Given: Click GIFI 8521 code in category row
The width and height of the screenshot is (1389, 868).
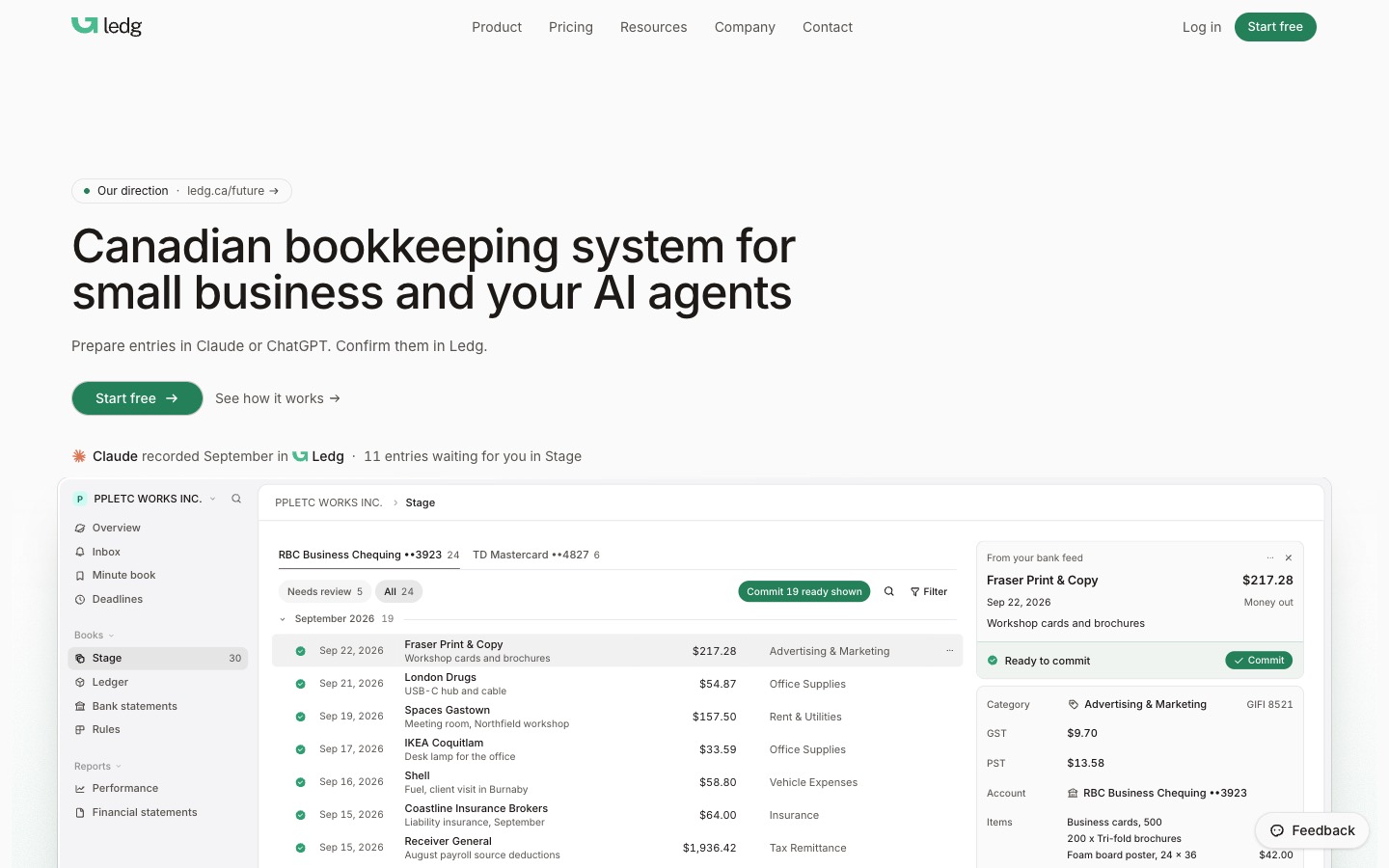Looking at the screenshot, I should point(1269,705).
